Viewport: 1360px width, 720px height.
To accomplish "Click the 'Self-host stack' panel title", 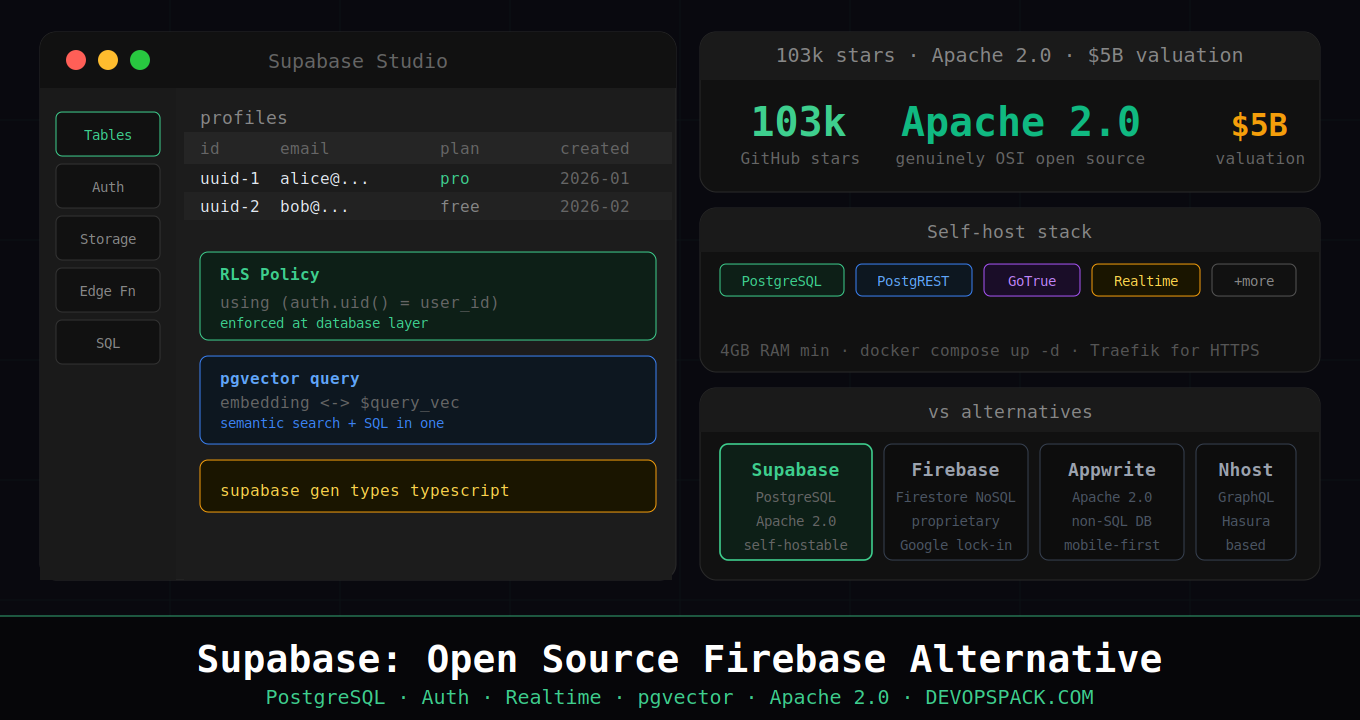I will click(1010, 231).
